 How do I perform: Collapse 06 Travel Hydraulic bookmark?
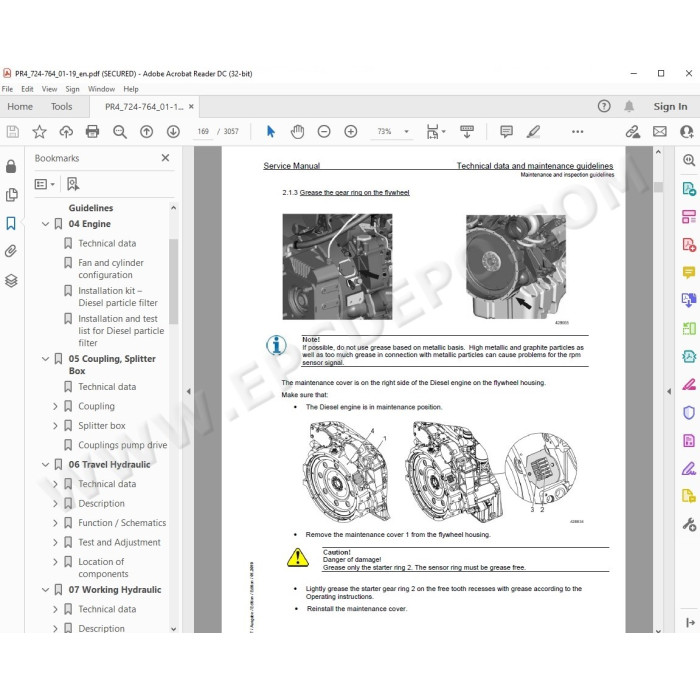click(x=45, y=465)
